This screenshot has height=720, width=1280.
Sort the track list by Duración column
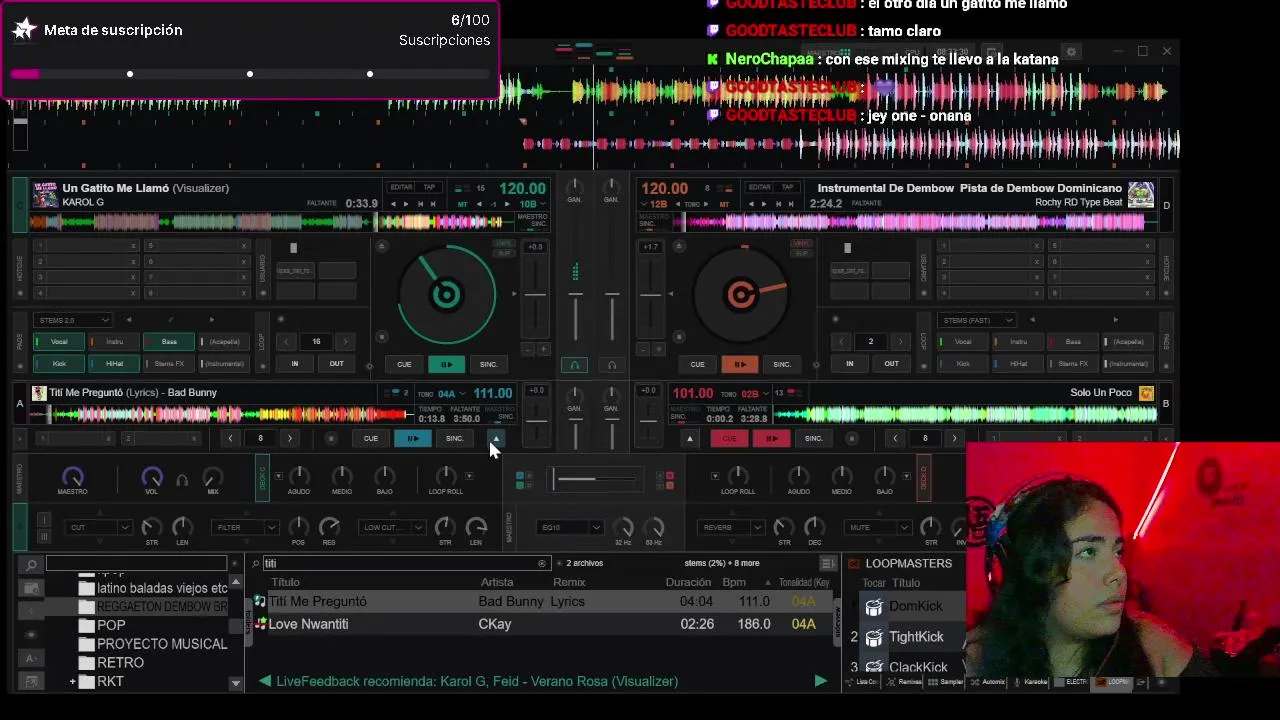[689, 582]
